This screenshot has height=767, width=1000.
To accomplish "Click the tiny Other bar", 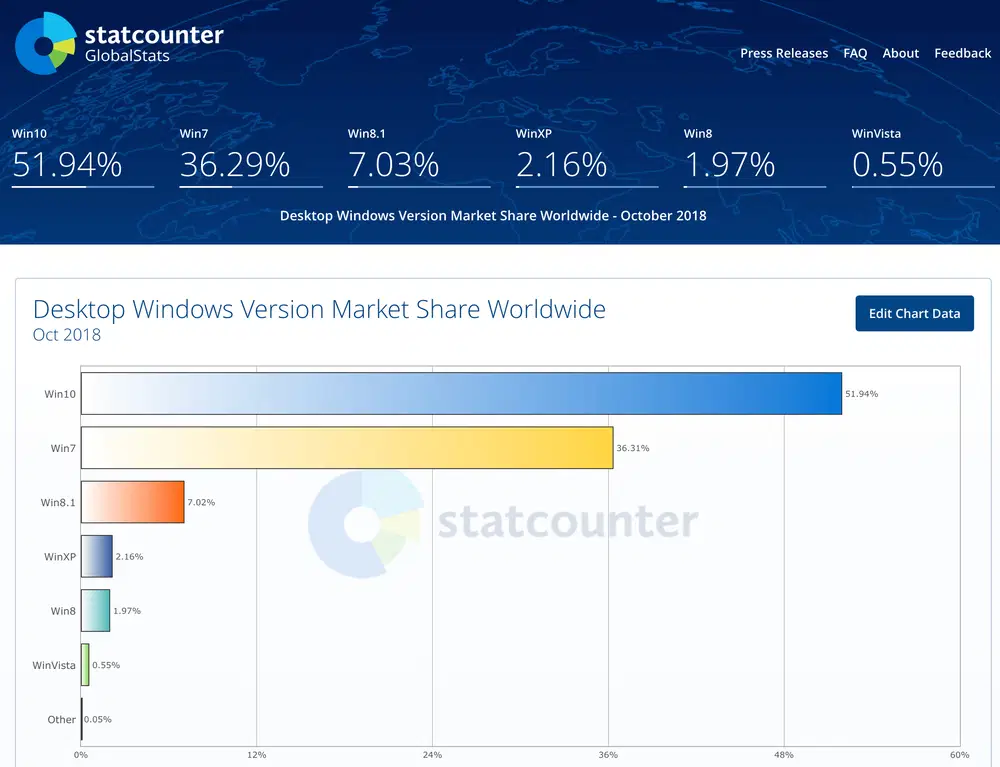I will tap(82, 719).
